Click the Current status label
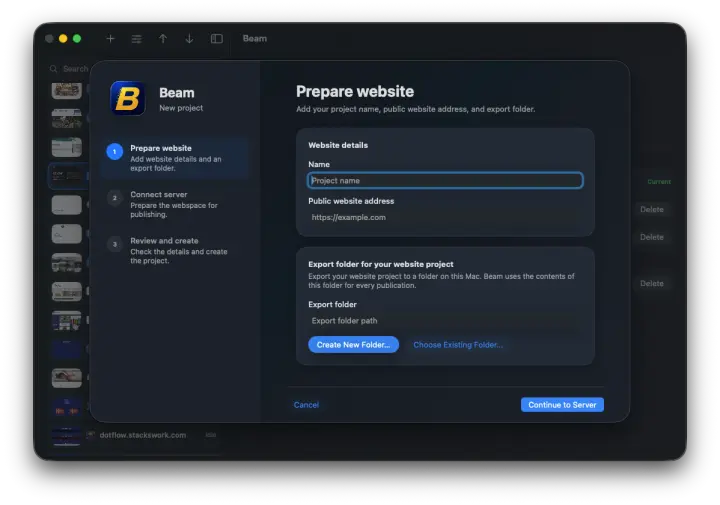 659,182
